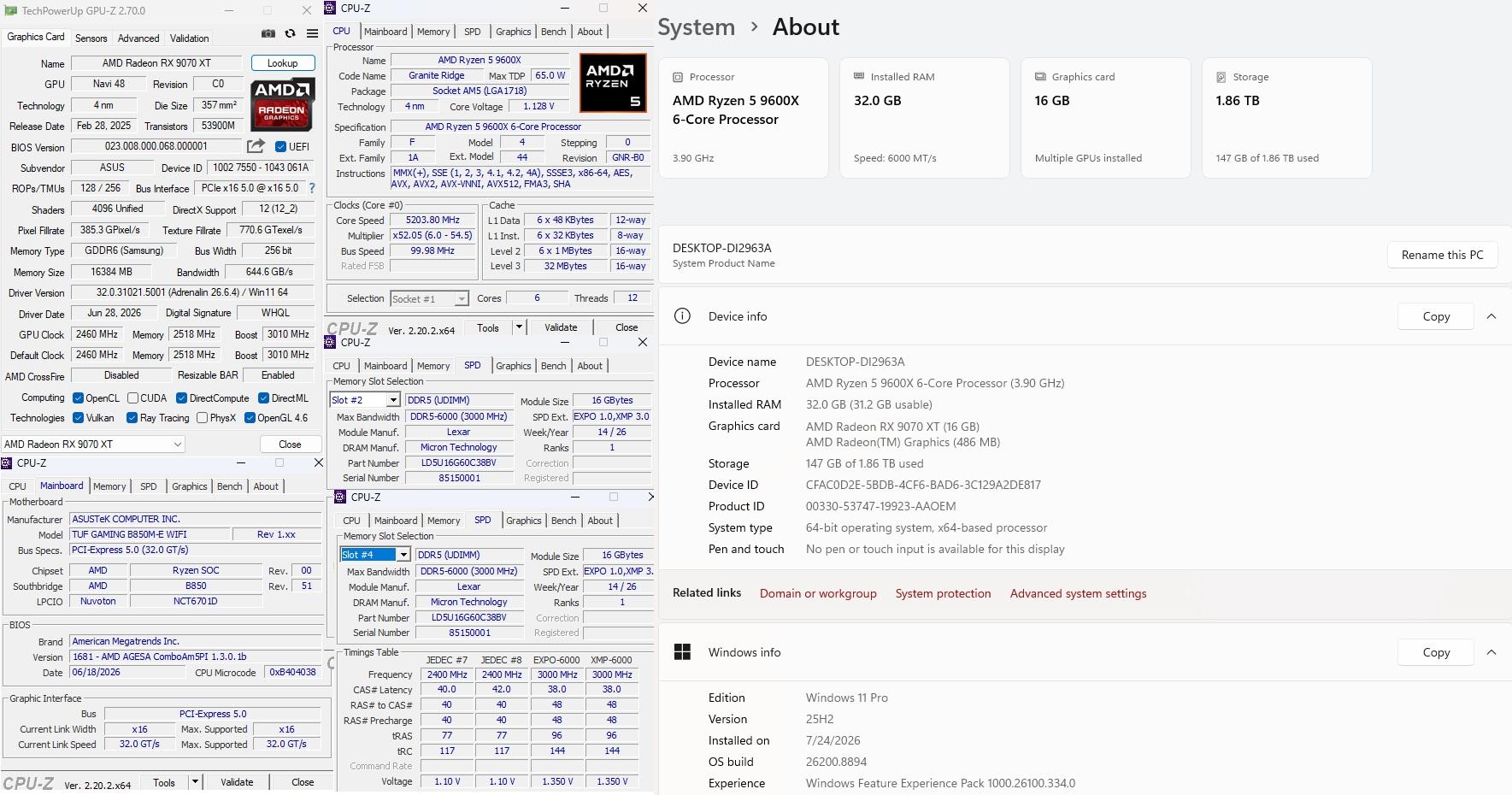This screenshot has height=795, width=1512.
Task: Click title icon of CPU-Z motherboard window
Action: coord(7,462)
